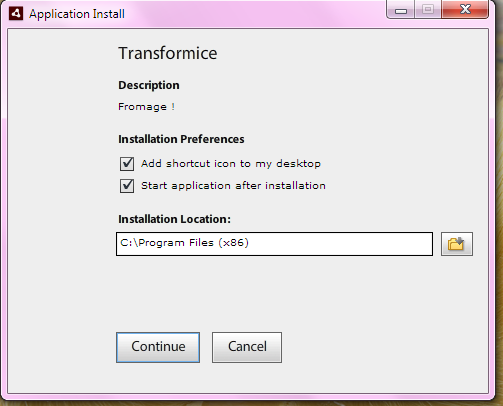503x406 pixels.
Task: Close the Application Install window
Action: click(465, 9)
